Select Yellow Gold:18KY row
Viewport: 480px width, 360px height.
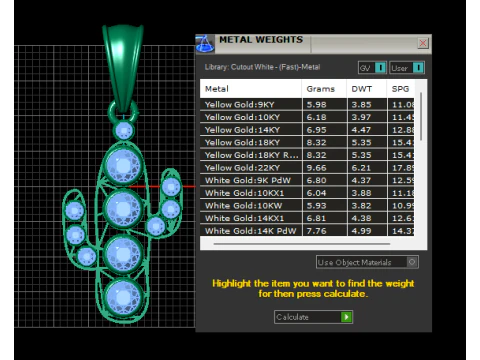[307, 143]
